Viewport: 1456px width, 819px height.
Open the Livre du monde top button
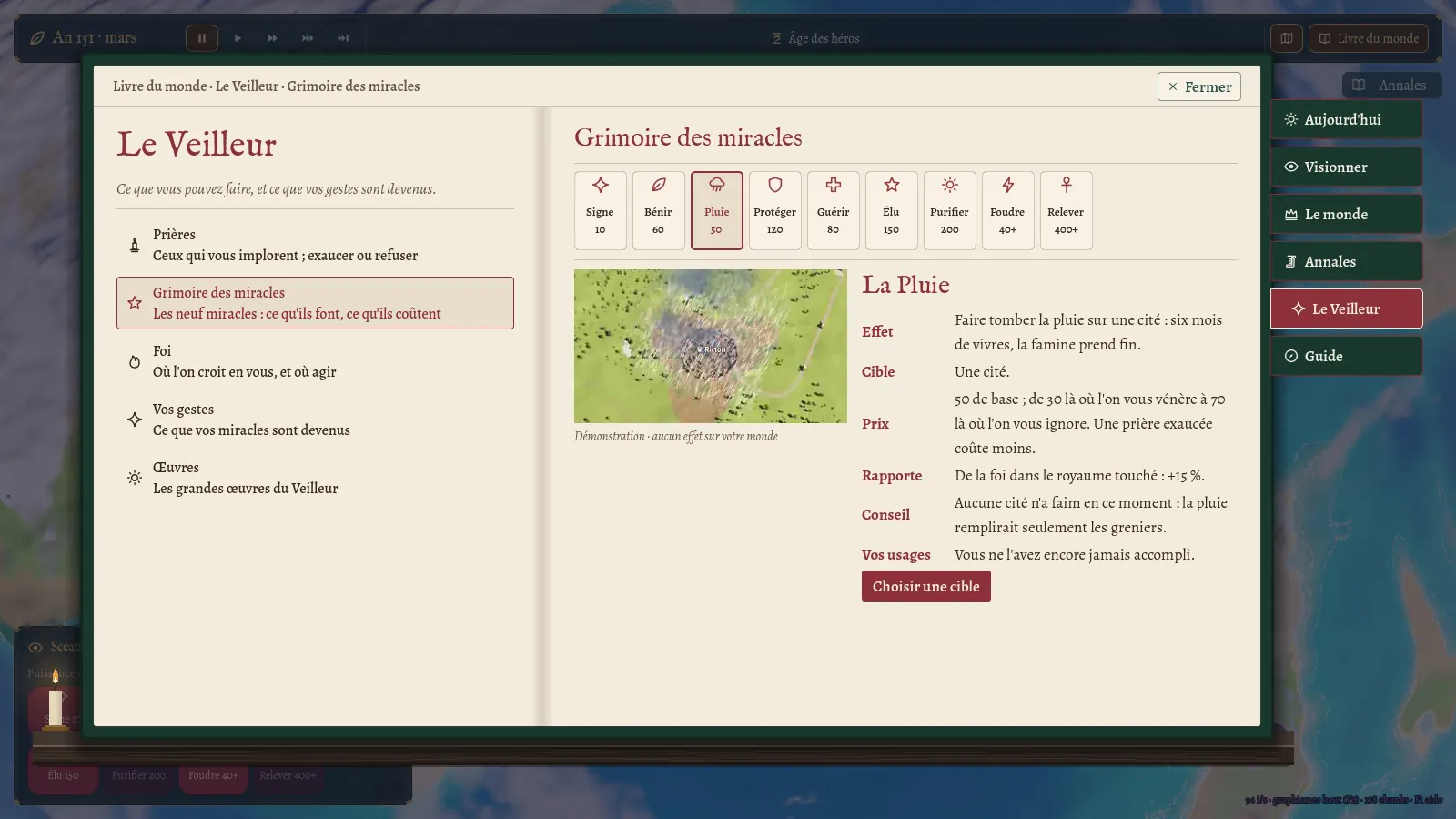pyautogui.click(x=1369, y=38)
